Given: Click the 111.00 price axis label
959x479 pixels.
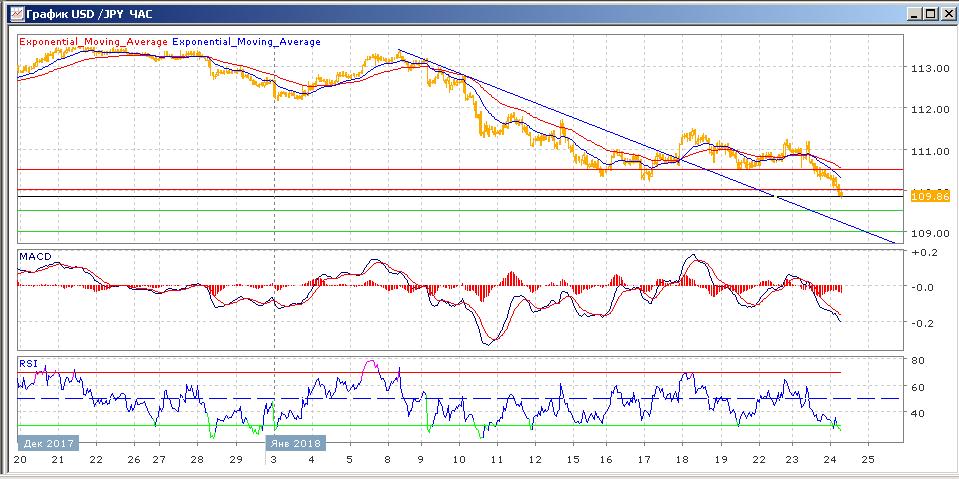Looking at the screenshot, I should click(928, 151).
